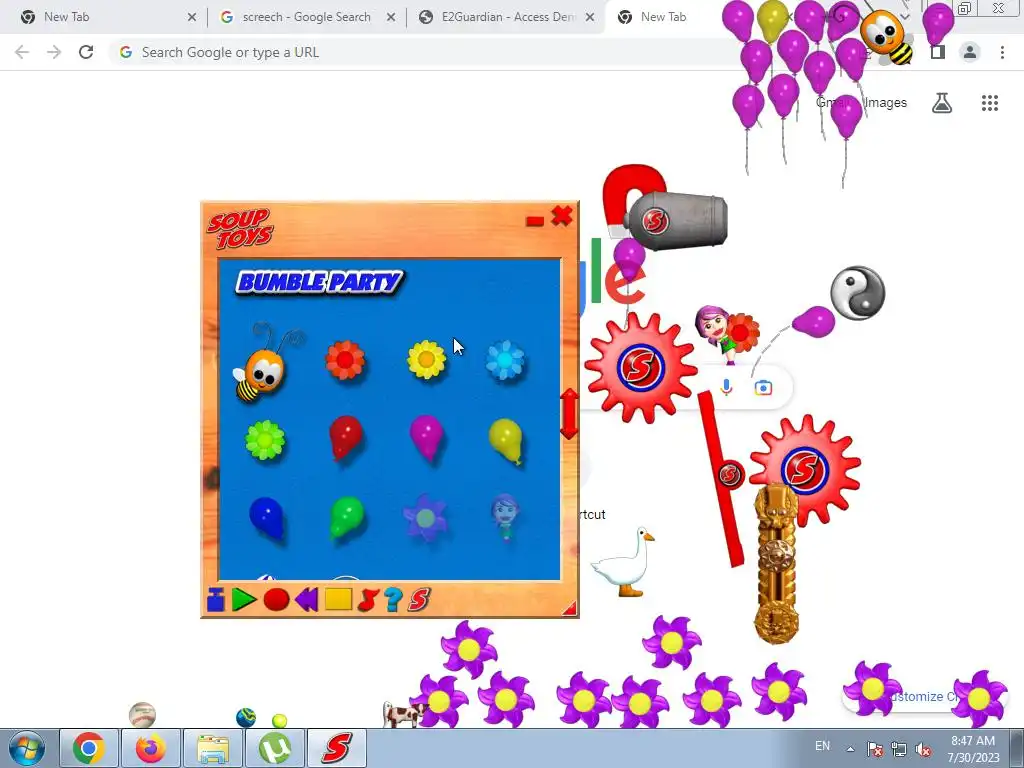Image resolution: width=1024 pixels, height=768 pixels.
Task: Open the Windows Start menu
Action: [27, 748]
